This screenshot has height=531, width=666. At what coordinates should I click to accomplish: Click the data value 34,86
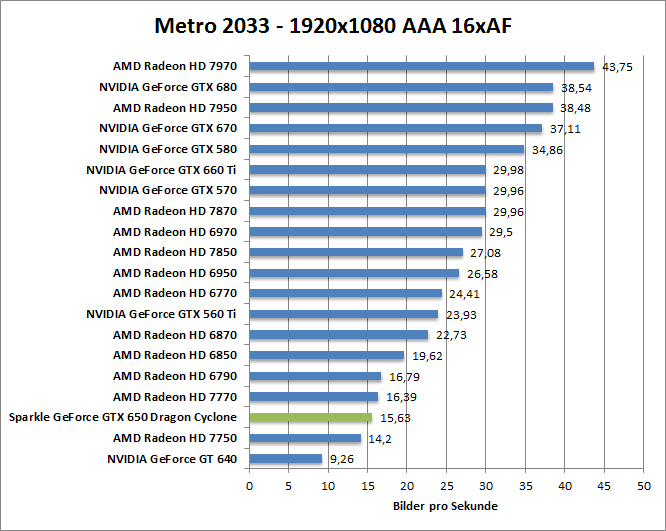click(547, 150)
